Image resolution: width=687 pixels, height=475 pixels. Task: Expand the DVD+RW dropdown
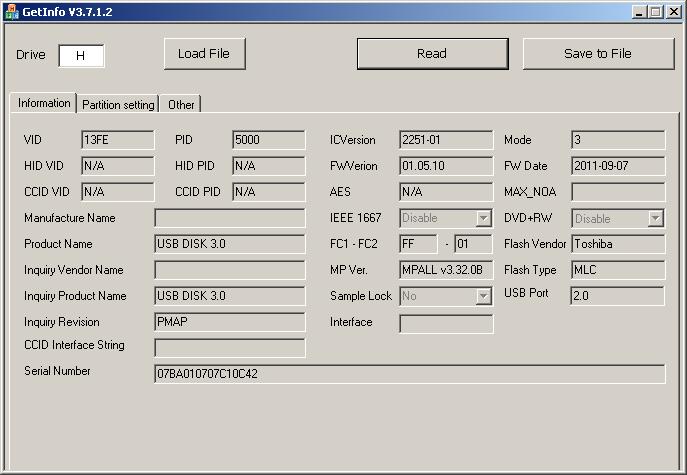point(655,218)
